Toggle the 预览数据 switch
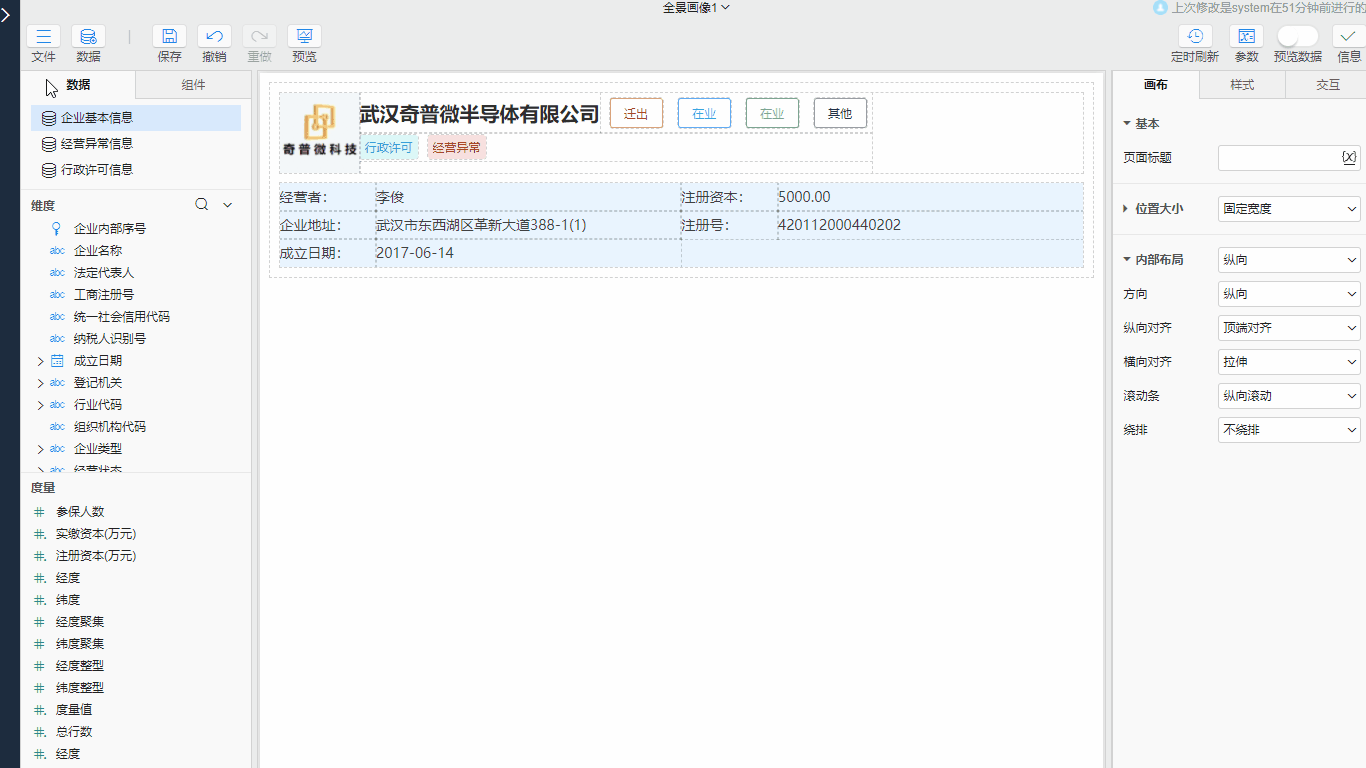This screenshot has width=1366, height=768. (1298, 36)
